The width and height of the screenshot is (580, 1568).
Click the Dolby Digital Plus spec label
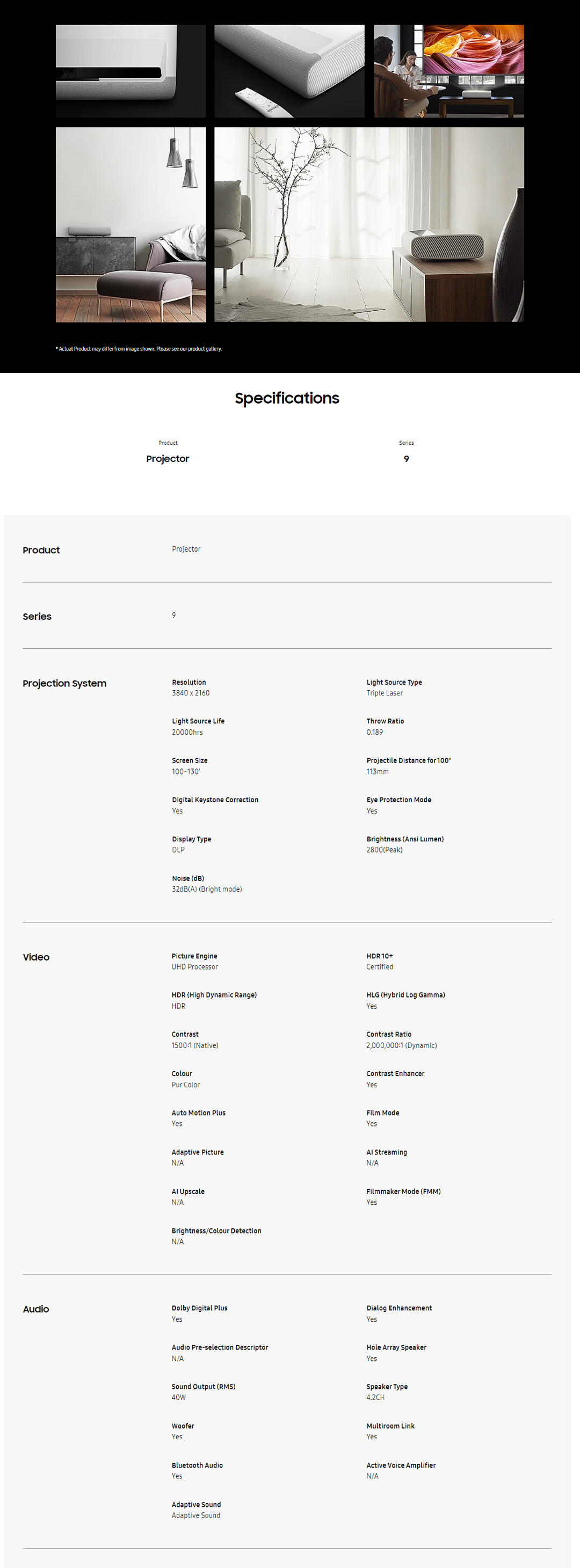click(x=199, y=1308)
